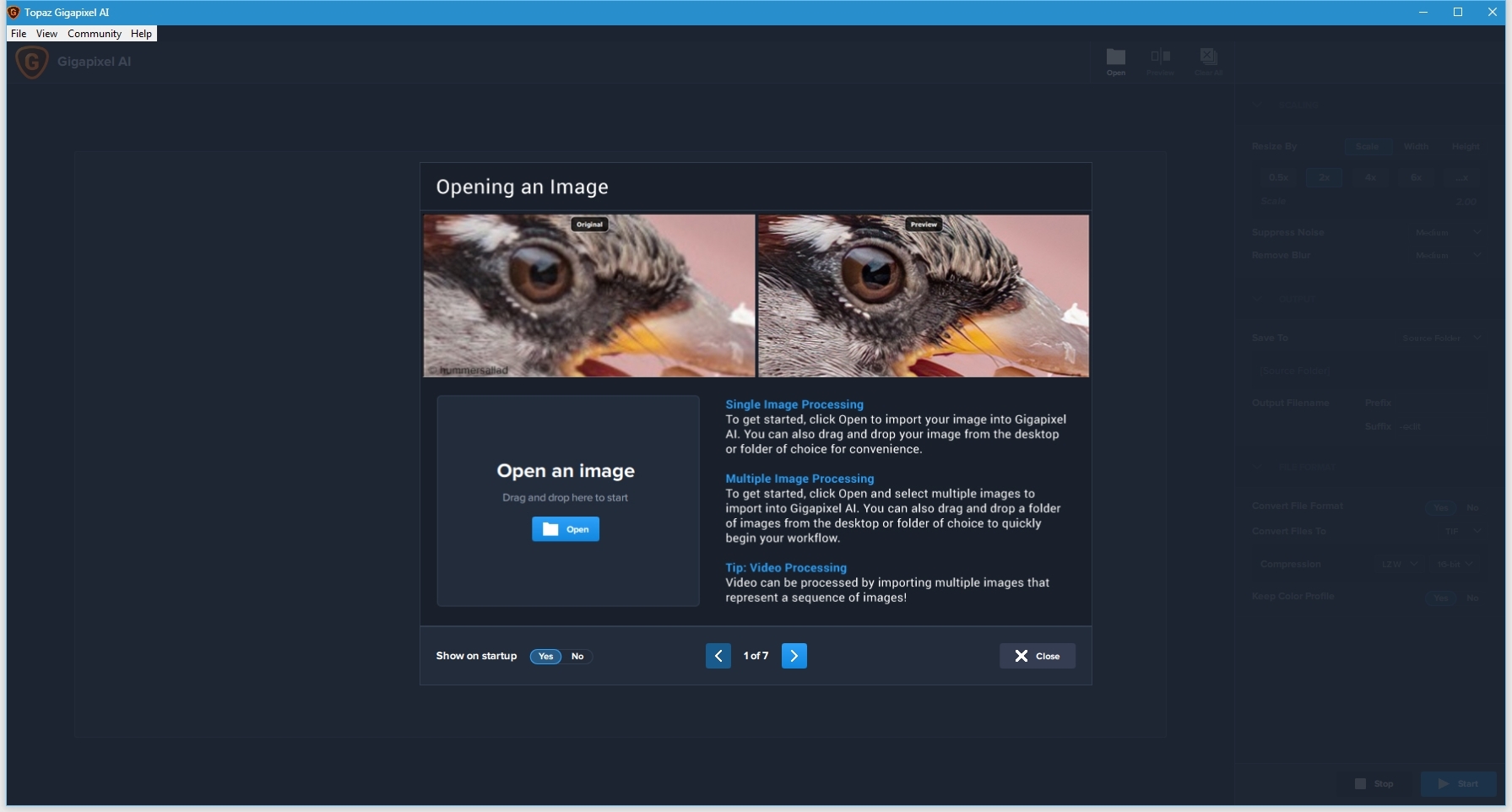Go to the next tutorial page
This screenshot has height=812, width=1512.
[794, 656]
